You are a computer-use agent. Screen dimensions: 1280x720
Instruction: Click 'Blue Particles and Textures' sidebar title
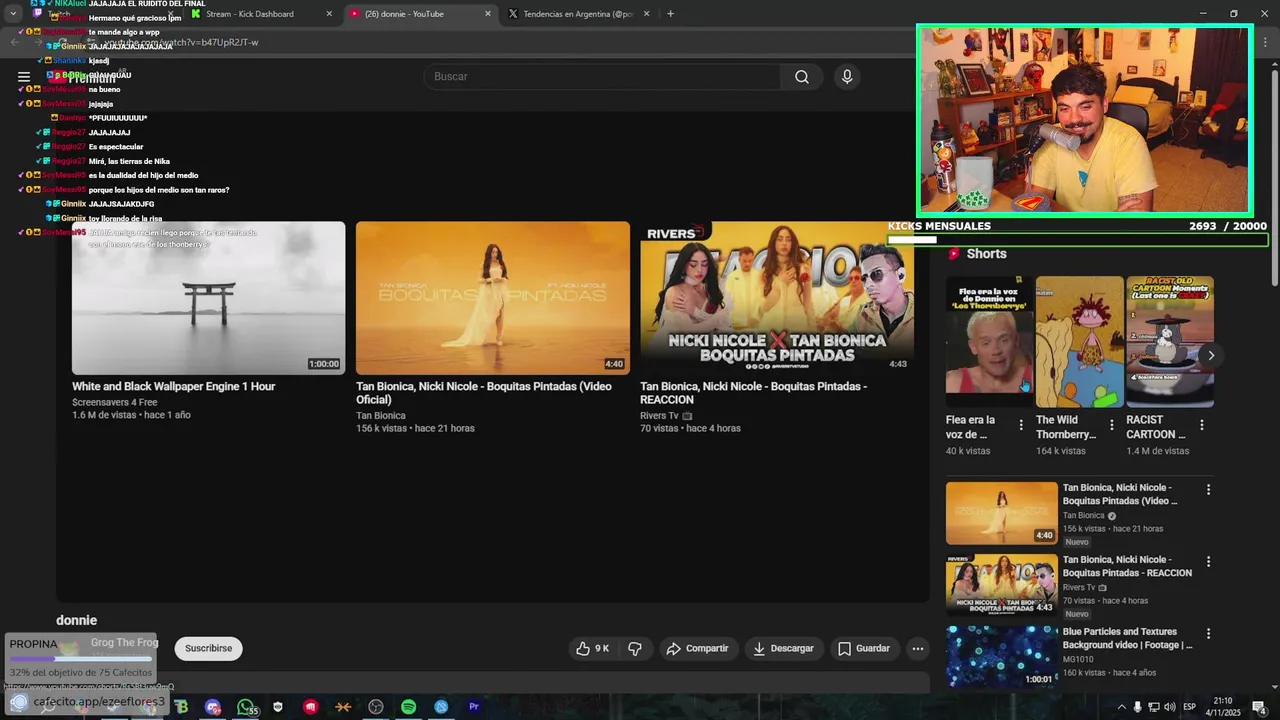(1127, 638)
